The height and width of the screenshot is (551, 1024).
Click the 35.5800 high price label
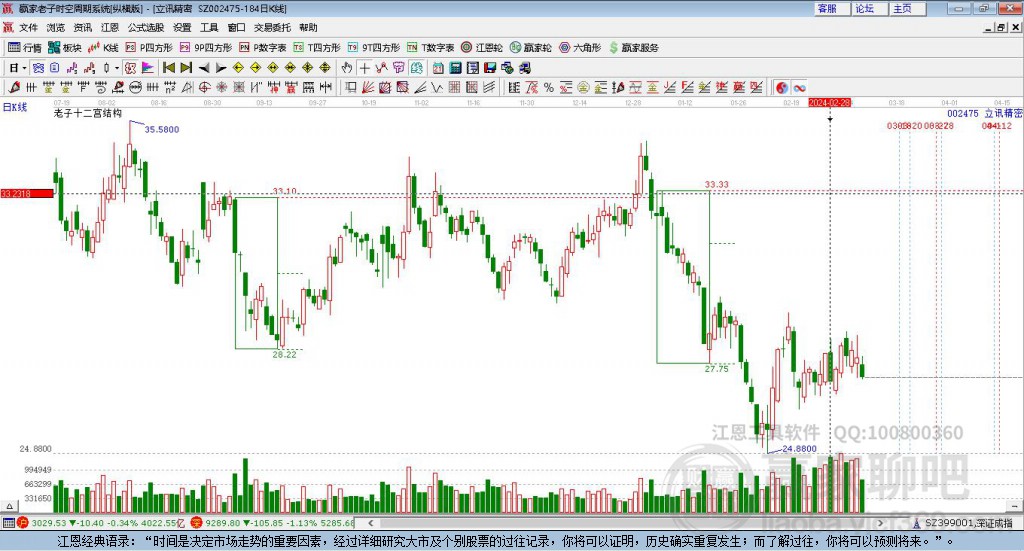tap(162, 129)
